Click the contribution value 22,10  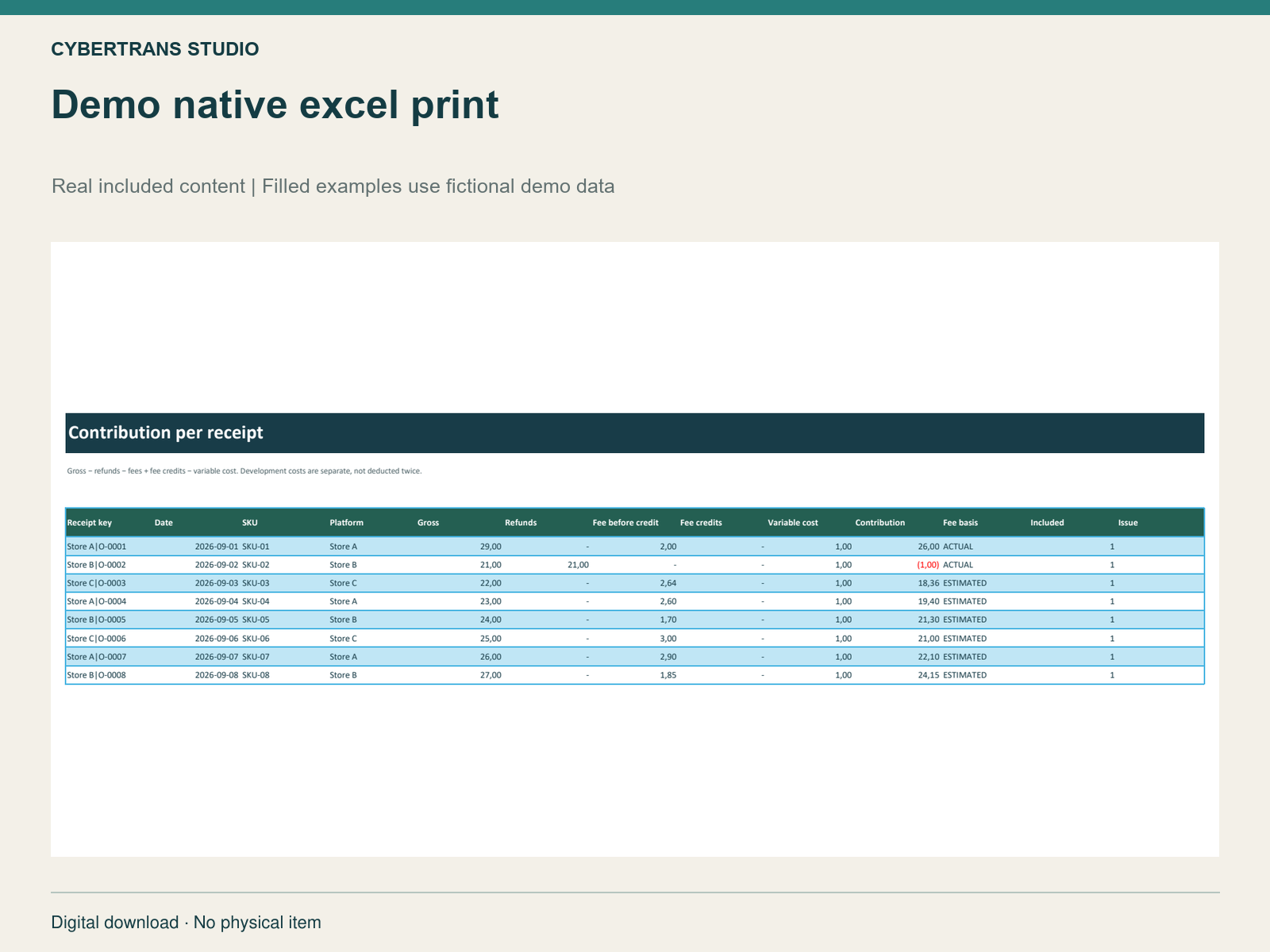click(929, 657)
